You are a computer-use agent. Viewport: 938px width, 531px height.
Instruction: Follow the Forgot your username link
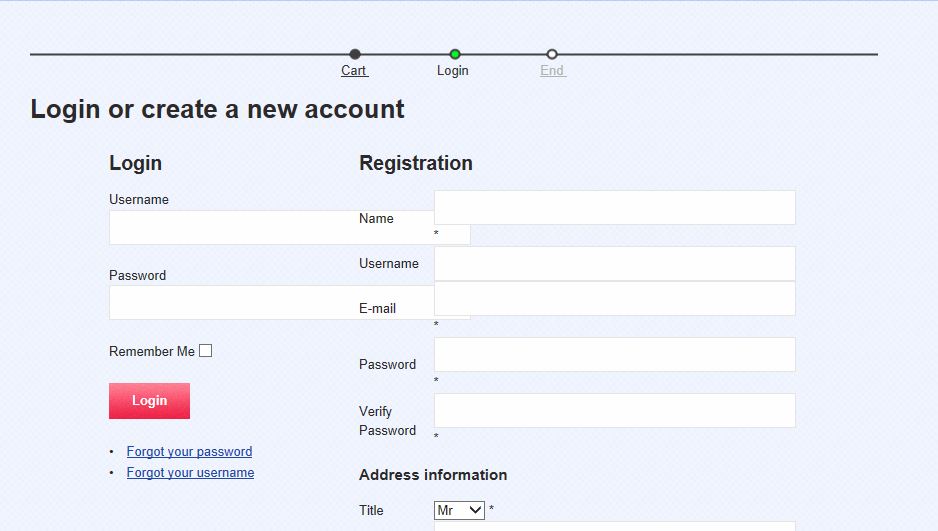190,473
